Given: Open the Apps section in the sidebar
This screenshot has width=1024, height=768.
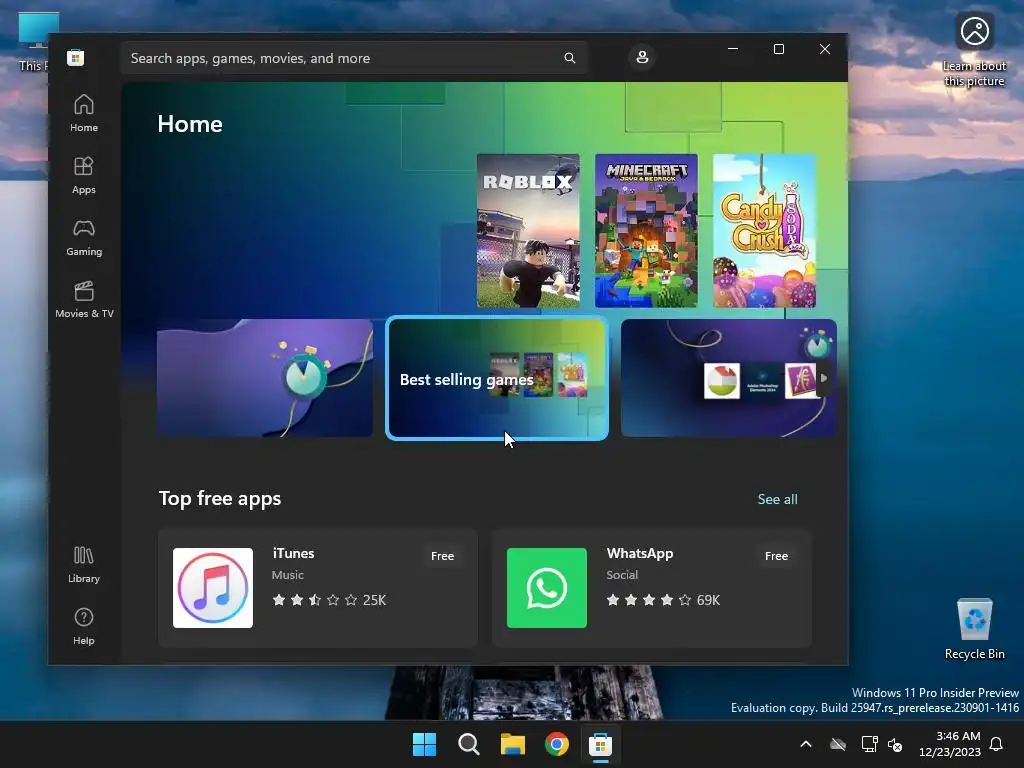Looking at the screenshot, I should coord(84,176).
